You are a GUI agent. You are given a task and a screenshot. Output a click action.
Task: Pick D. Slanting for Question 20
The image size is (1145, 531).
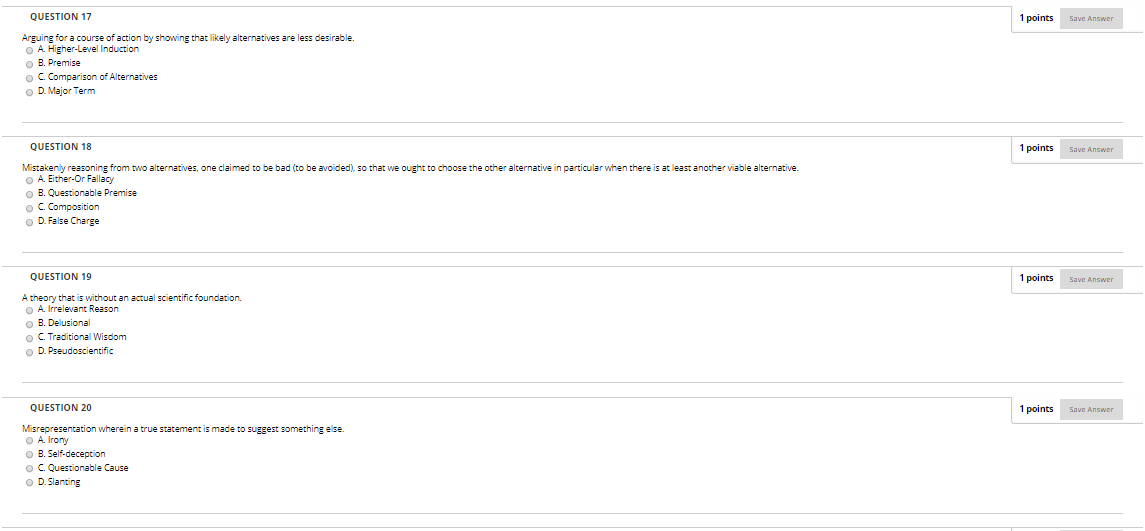pyautogui.click(x=29, y=483)
